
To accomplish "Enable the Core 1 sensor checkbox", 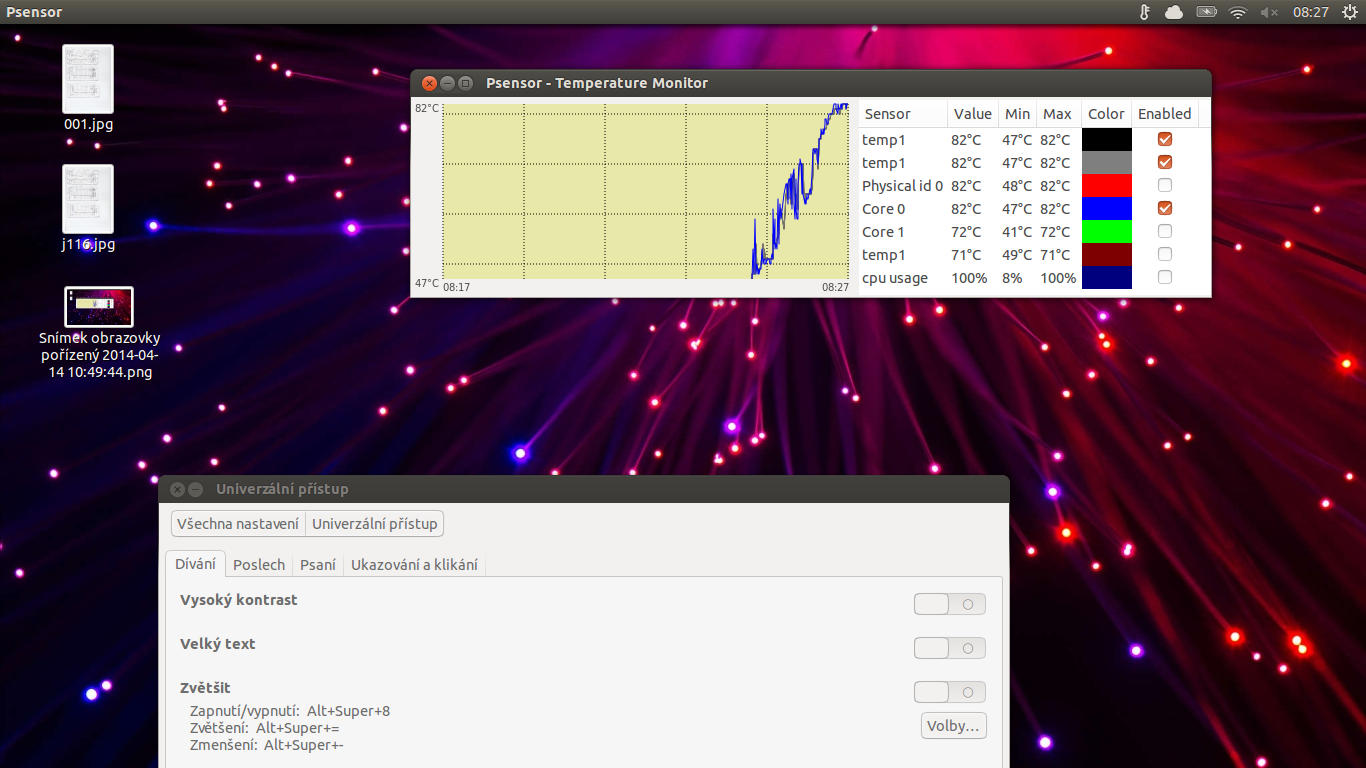I will 1164,231.
